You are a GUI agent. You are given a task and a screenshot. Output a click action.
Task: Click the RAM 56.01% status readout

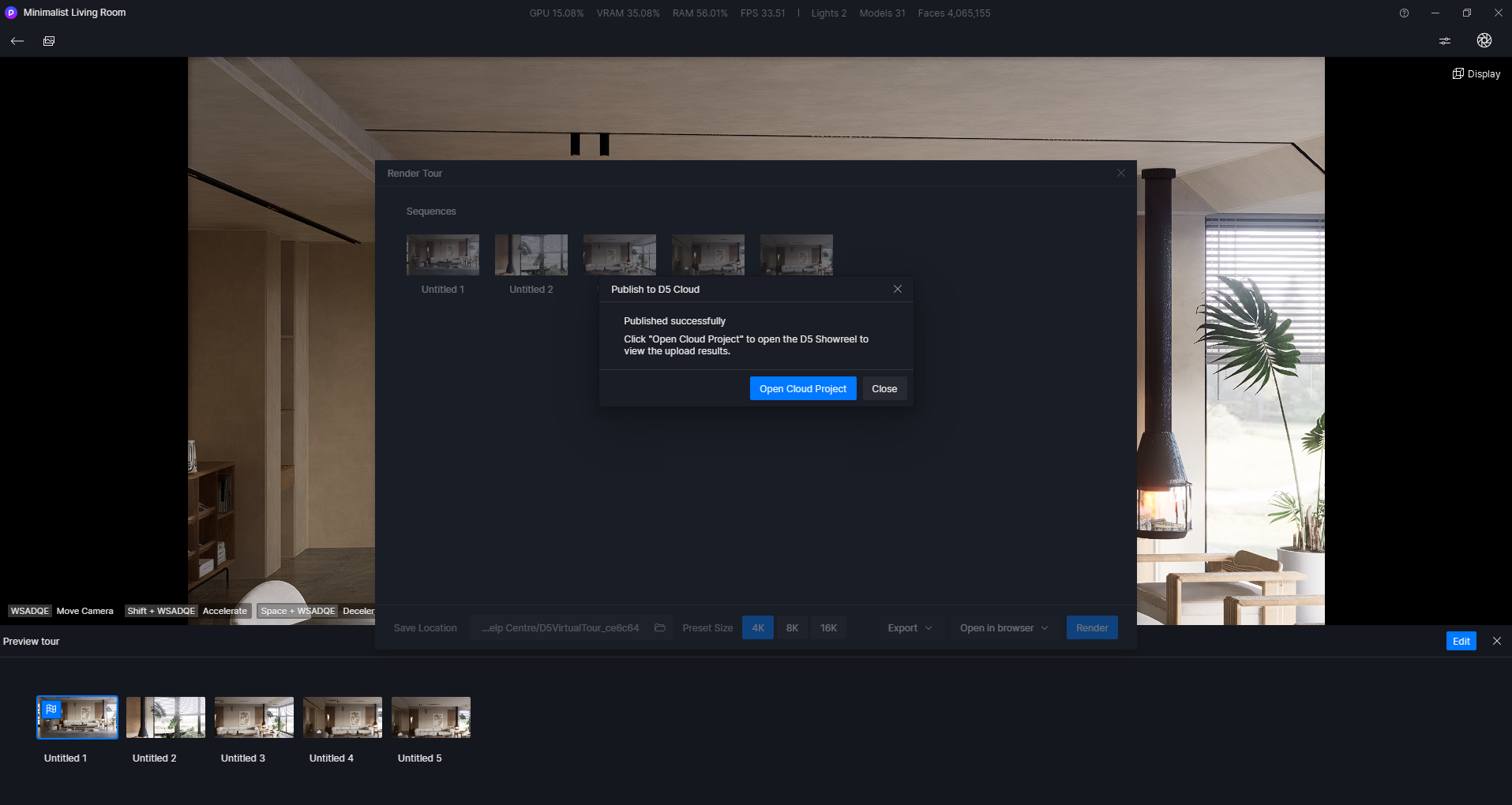[x=700, y=13]
